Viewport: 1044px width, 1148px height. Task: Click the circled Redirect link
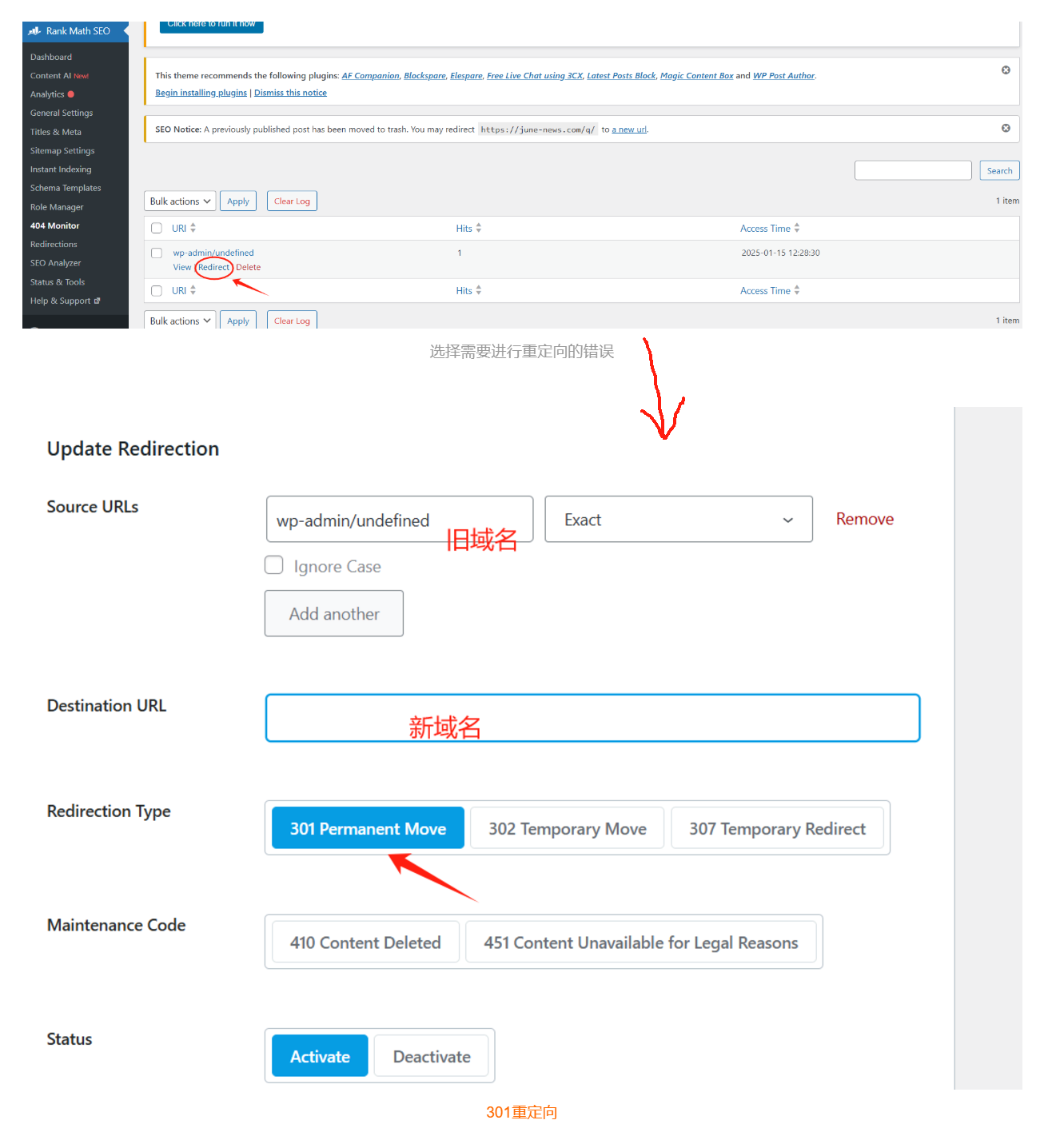click(213, 267)
